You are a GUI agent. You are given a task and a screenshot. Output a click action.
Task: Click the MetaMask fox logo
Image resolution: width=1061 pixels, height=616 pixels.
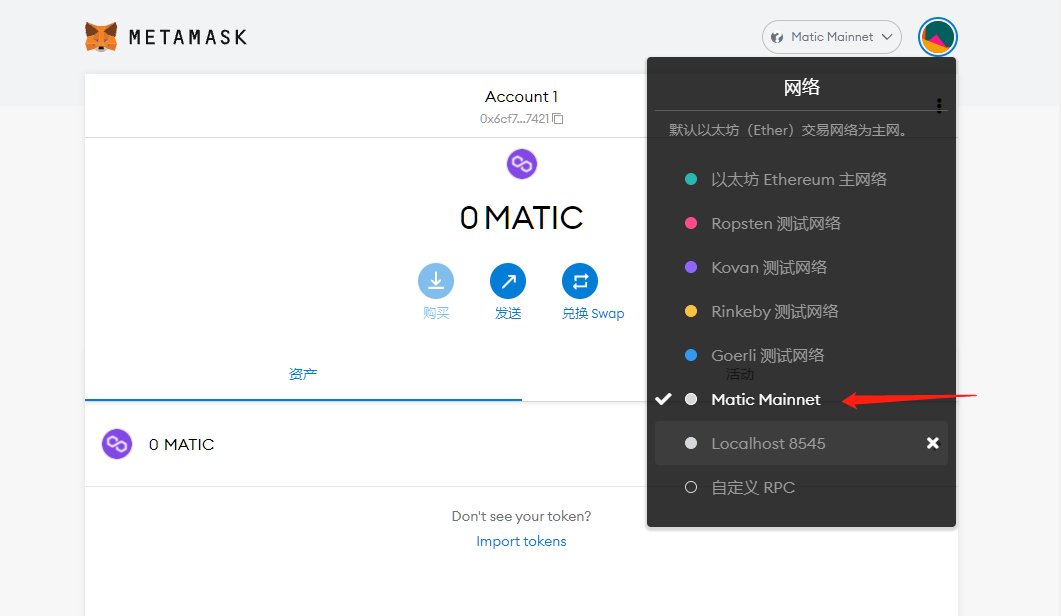[101, 37]
